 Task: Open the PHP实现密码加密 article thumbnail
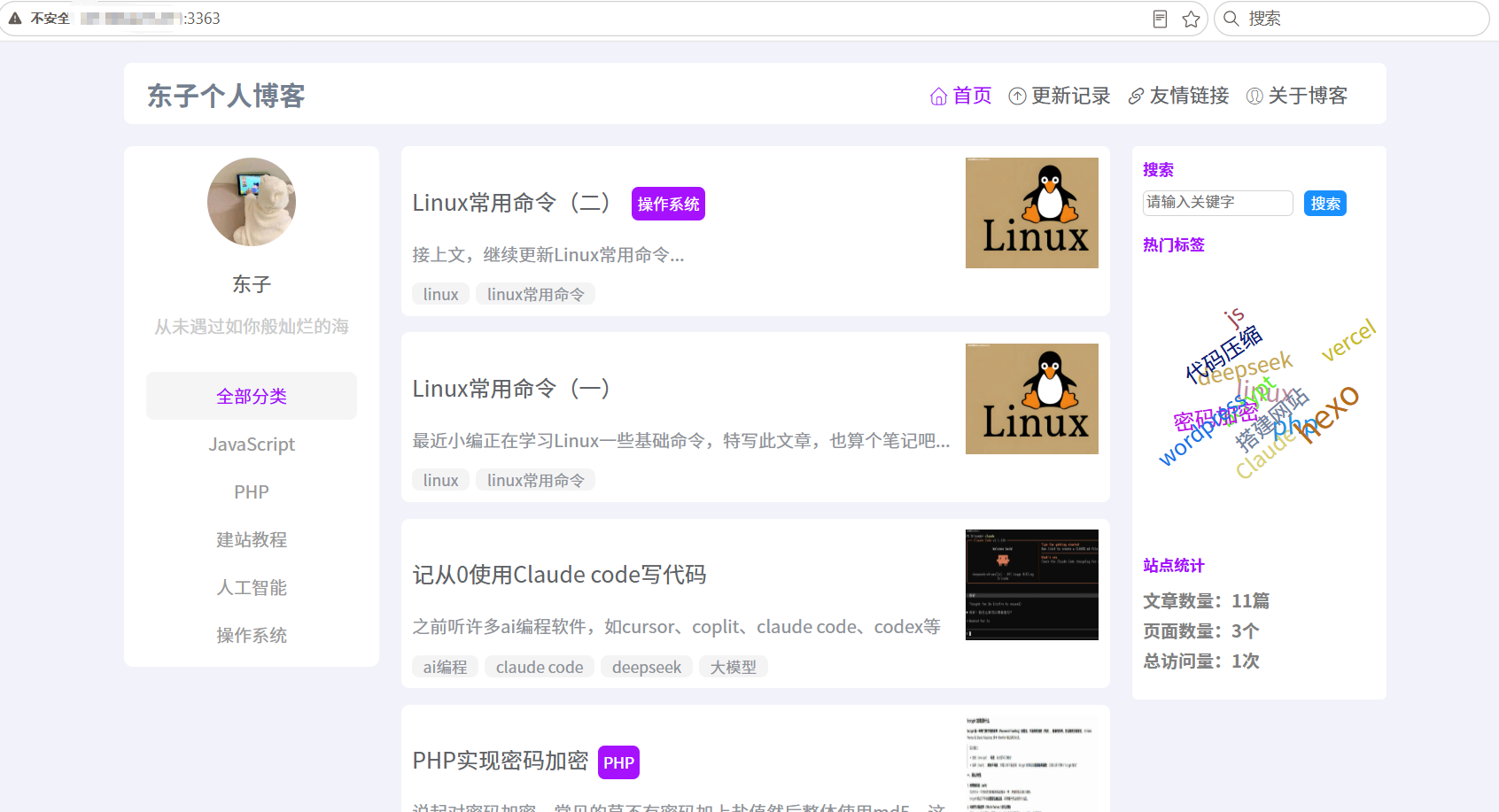1032,763
